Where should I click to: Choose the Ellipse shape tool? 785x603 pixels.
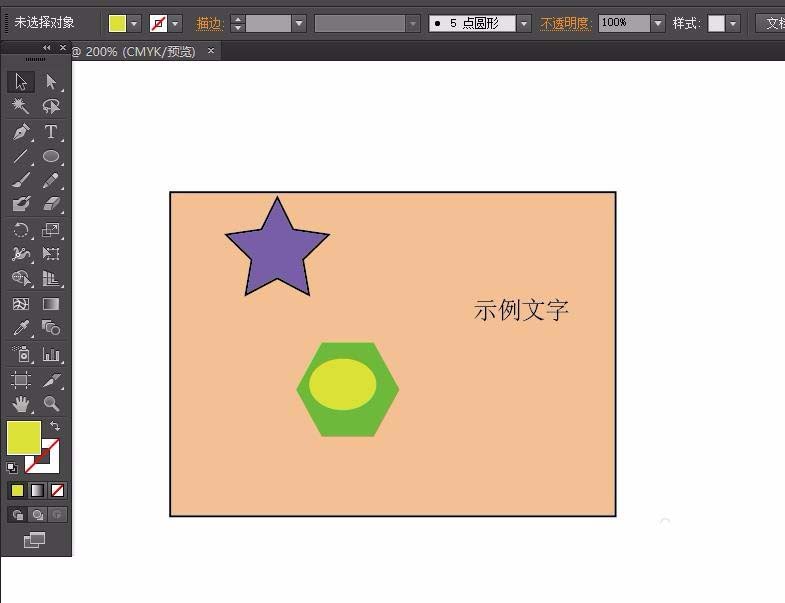point(51,156)
